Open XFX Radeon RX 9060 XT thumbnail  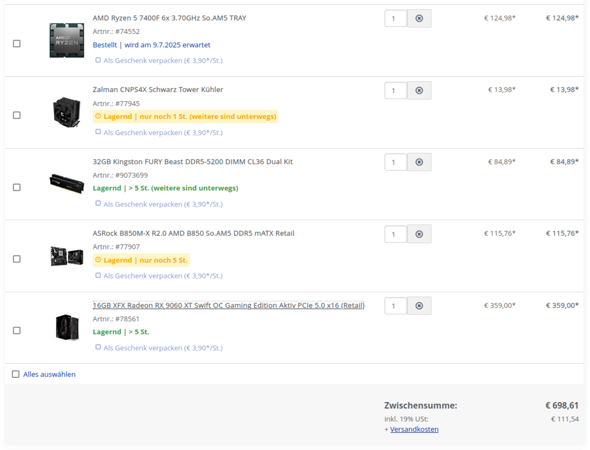coord(67,327)
